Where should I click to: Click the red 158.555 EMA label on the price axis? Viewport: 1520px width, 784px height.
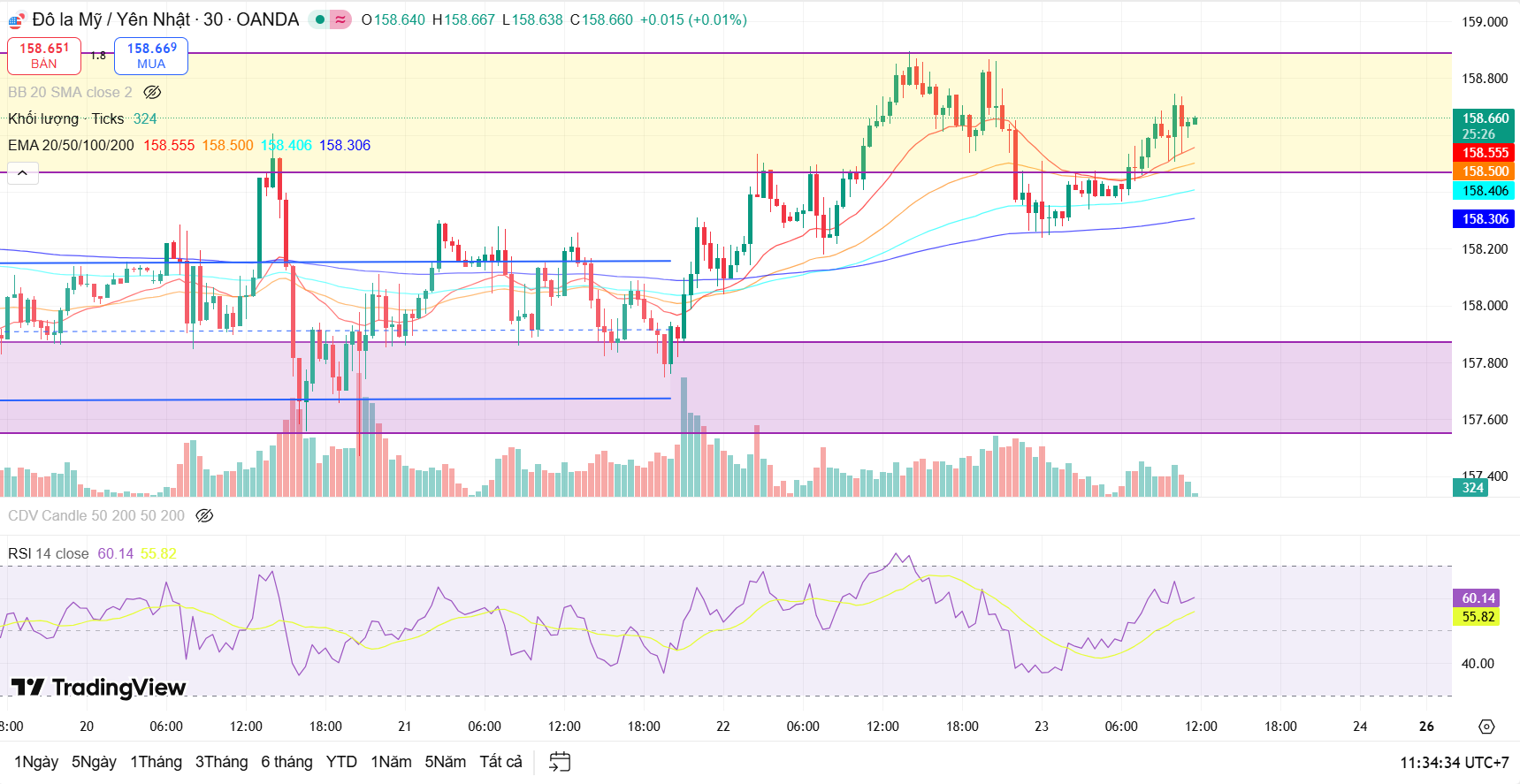[1484, 153]
